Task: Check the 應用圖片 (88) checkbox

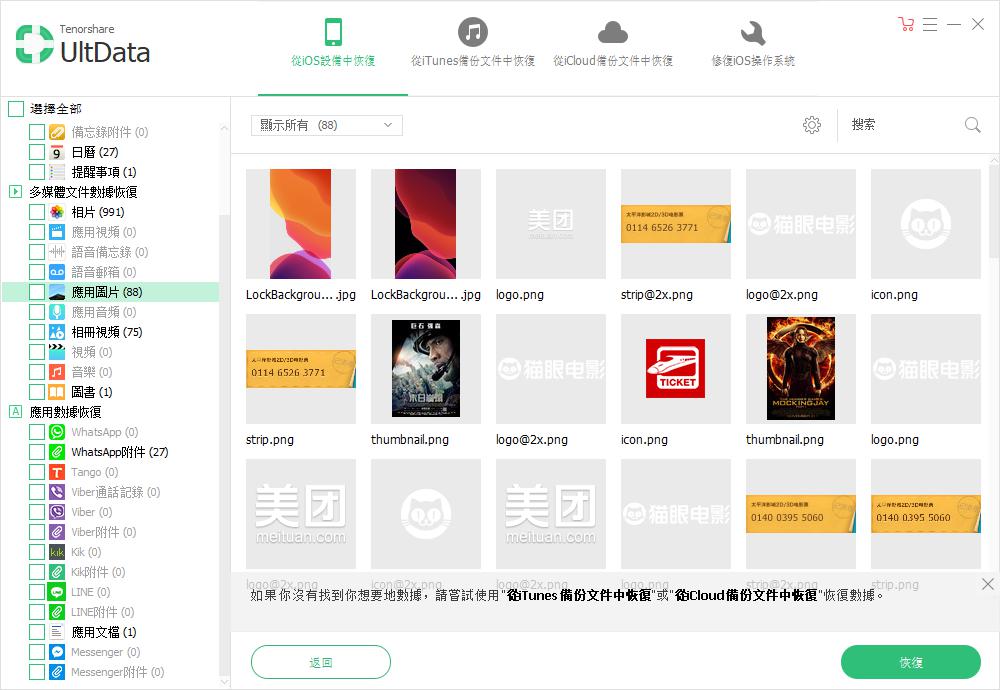Action: coord(37,292)
